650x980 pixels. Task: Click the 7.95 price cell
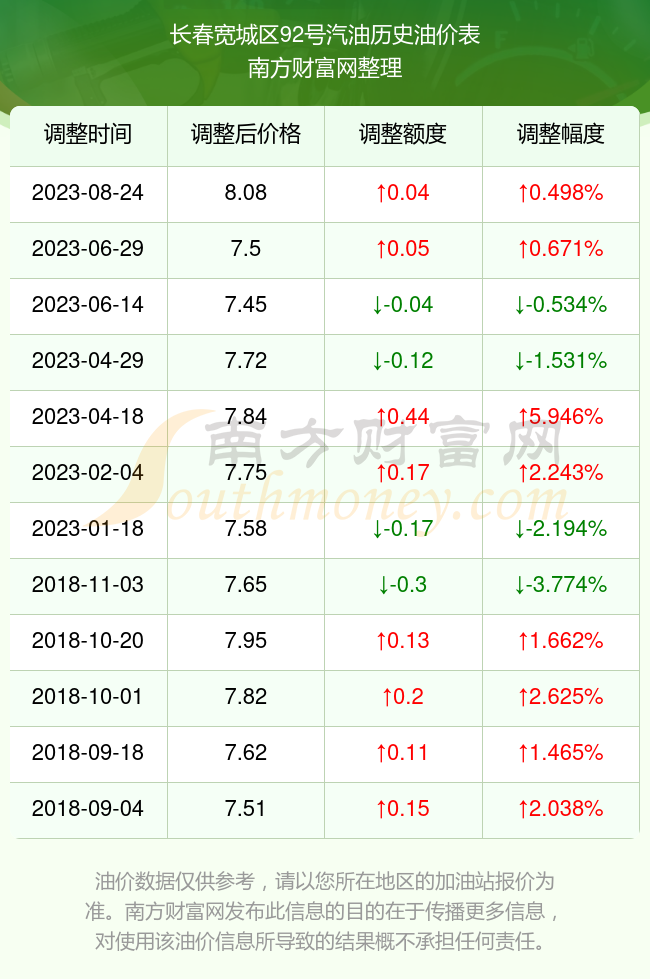(246, 641)
